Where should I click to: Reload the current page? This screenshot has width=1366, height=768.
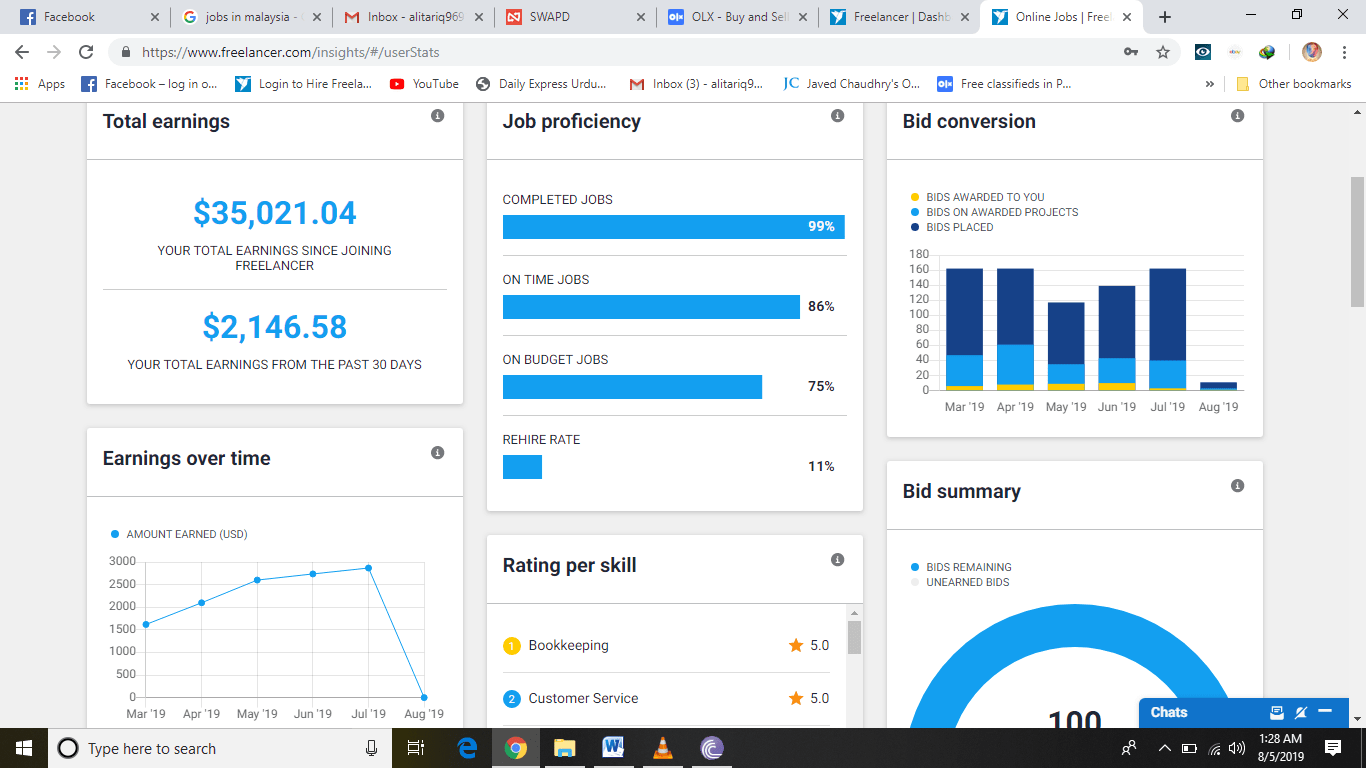pos(86,52)
